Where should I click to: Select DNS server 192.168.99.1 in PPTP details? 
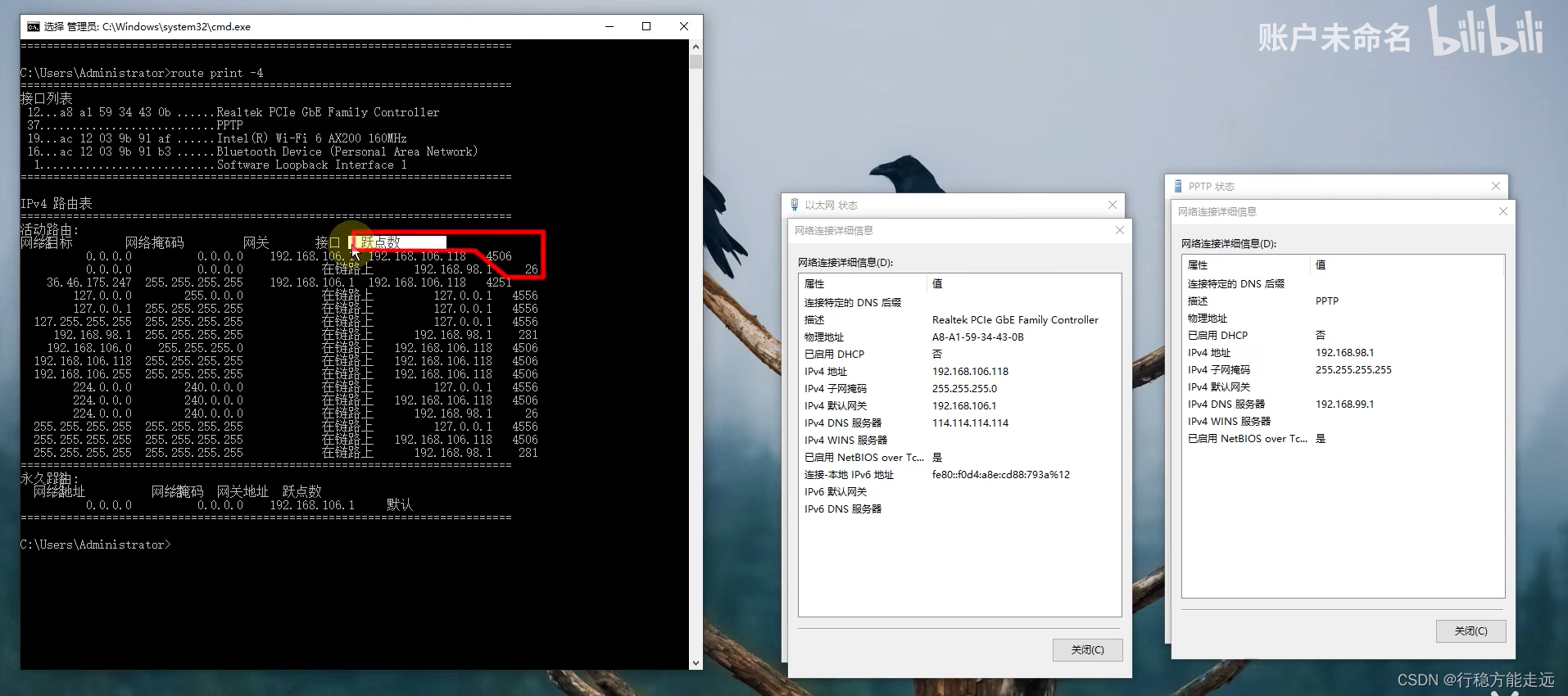1344,404
